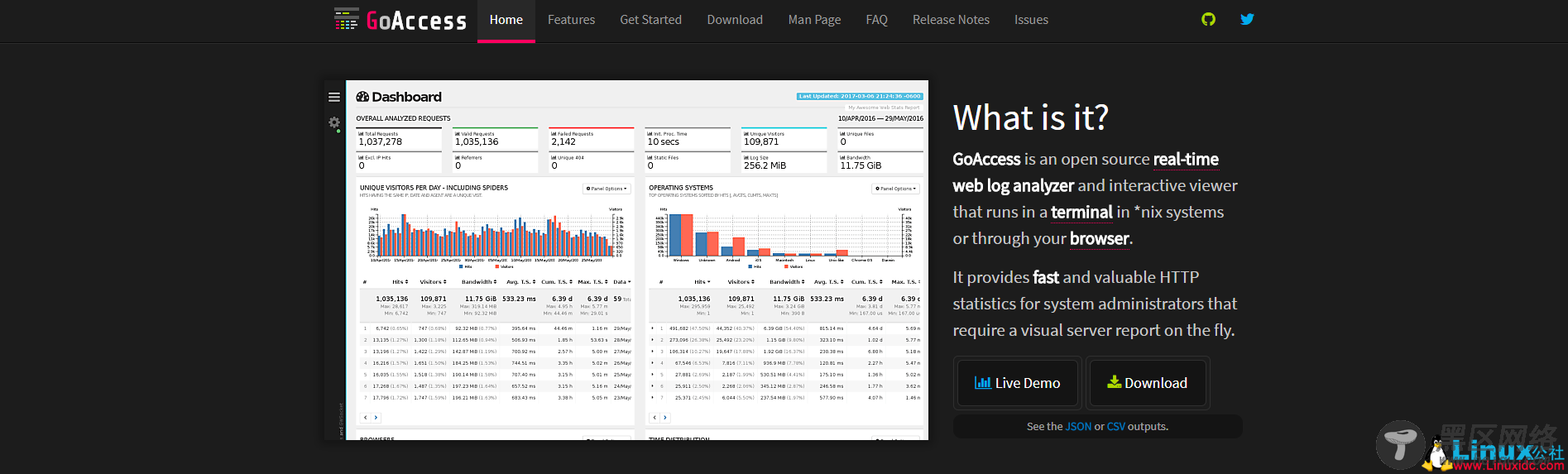Click the Log Size value 256.2 MiB
This screenshot has height=474, width=1568.
765,165
